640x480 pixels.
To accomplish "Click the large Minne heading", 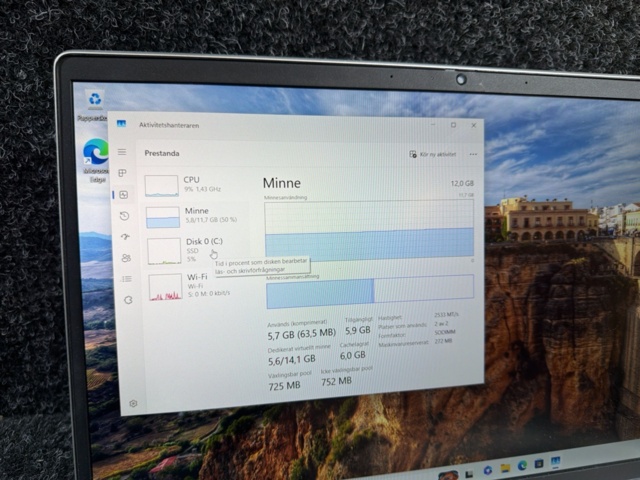I will [282, 183].
